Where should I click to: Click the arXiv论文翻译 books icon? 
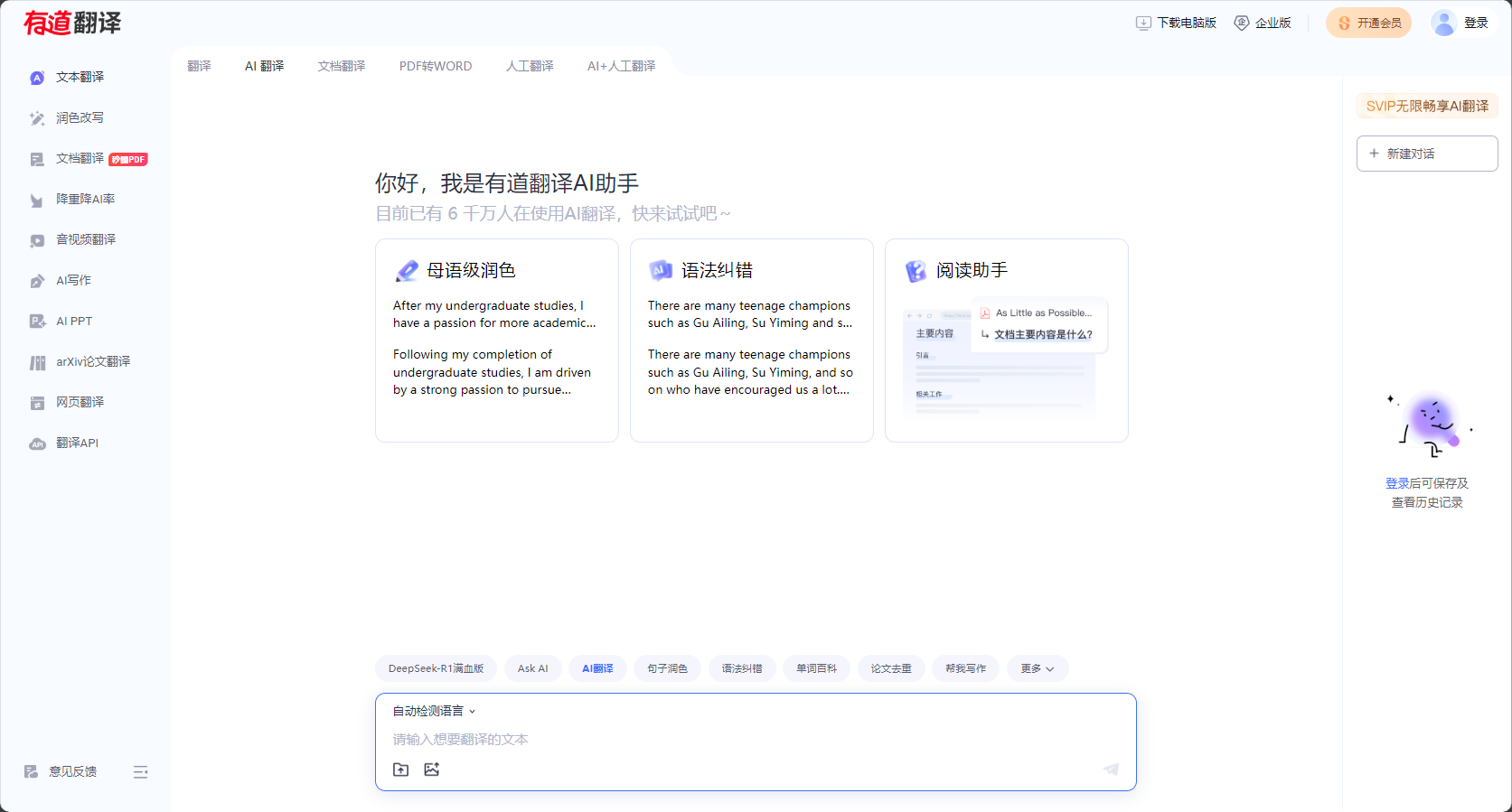(x=37, y=362)
